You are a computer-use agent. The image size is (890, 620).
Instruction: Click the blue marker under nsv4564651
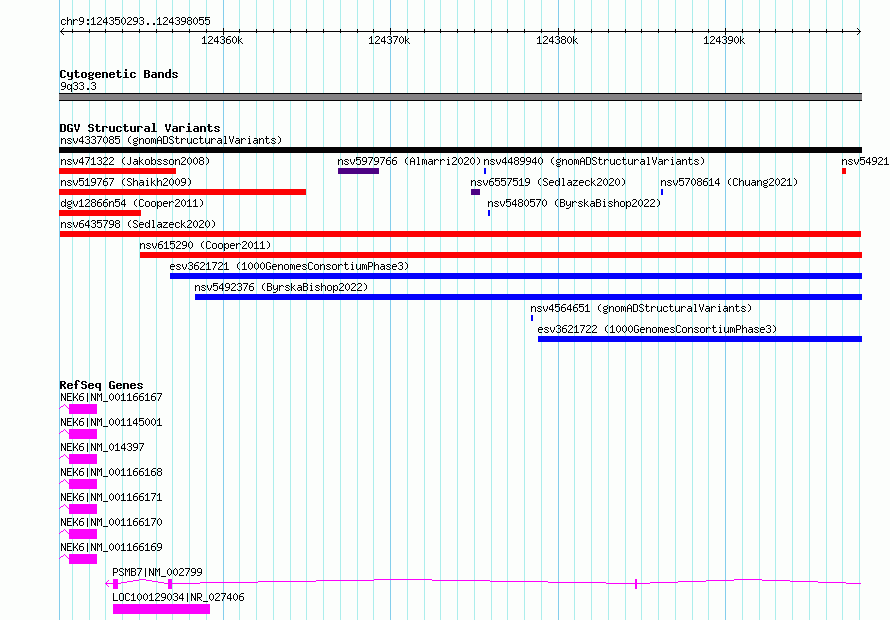click(532, 318)
